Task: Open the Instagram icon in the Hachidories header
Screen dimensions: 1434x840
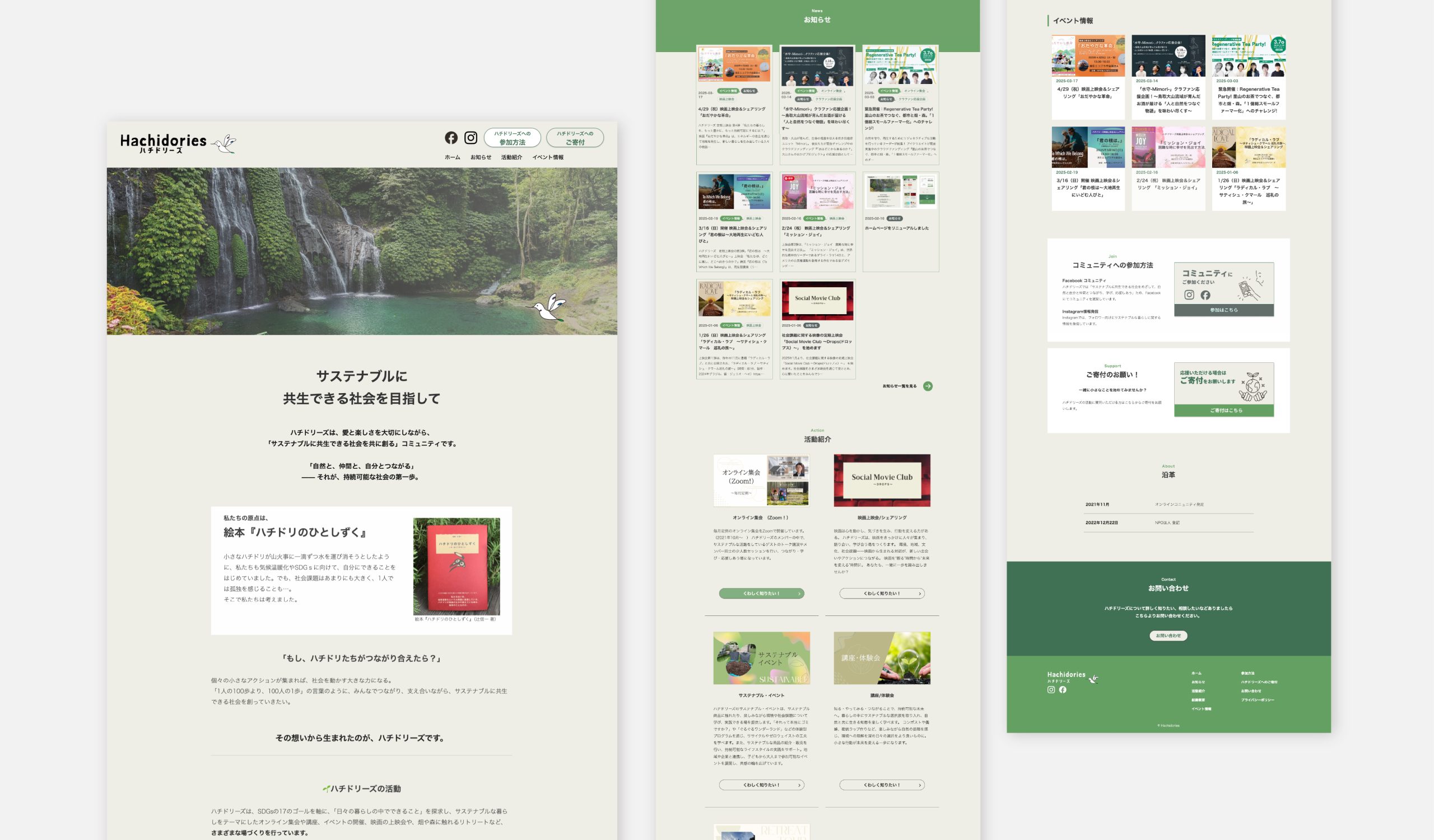Action: click(471, 138)
